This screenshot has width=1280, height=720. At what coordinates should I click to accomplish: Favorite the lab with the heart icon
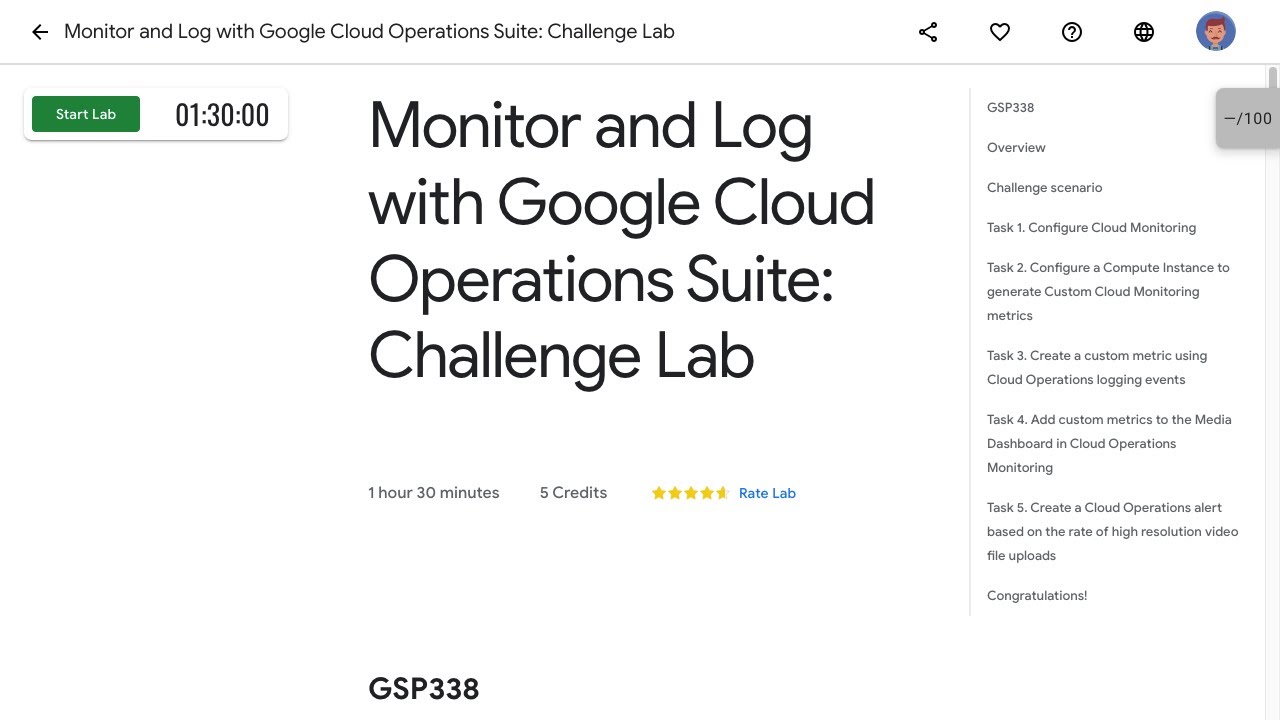[1000, 32]
